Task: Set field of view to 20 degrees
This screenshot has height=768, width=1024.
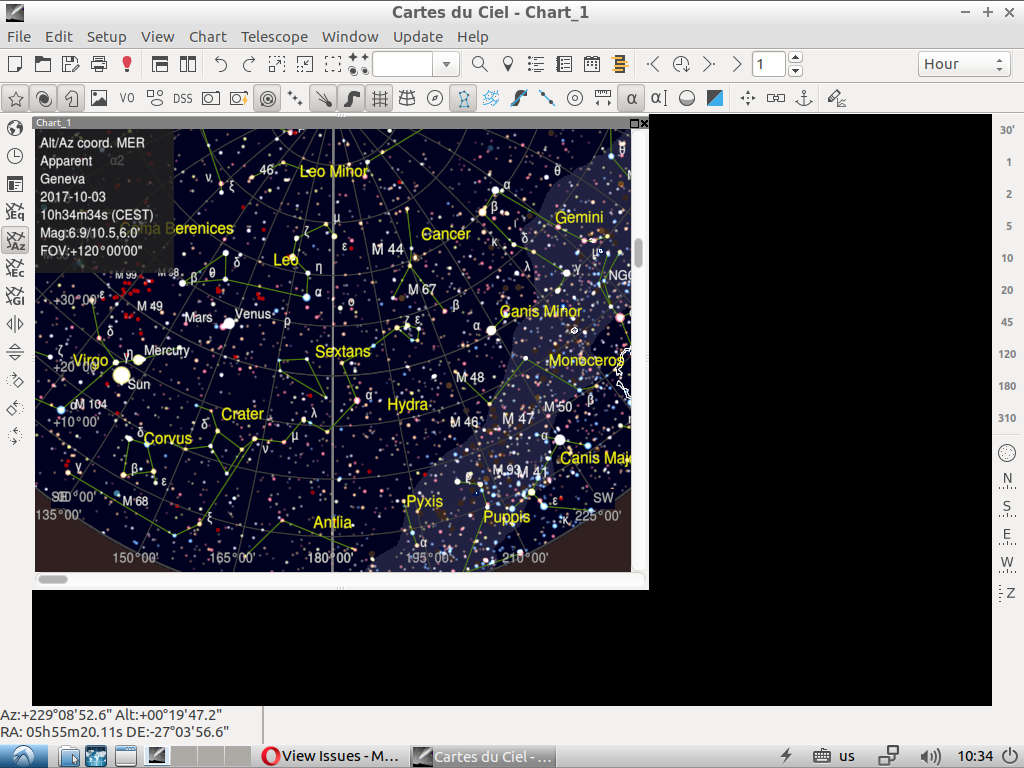Action: pyautogui.click(x=1007, y=290)
